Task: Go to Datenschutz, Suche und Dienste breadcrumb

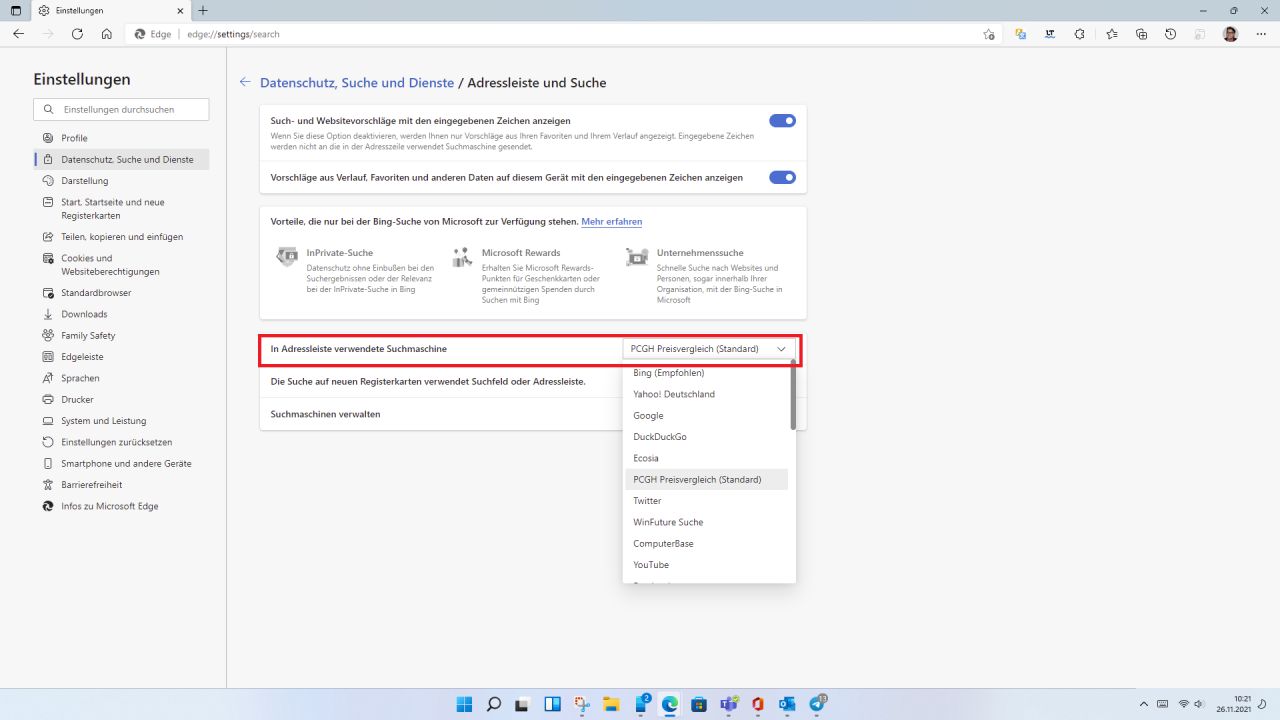Action: point(357,83)
